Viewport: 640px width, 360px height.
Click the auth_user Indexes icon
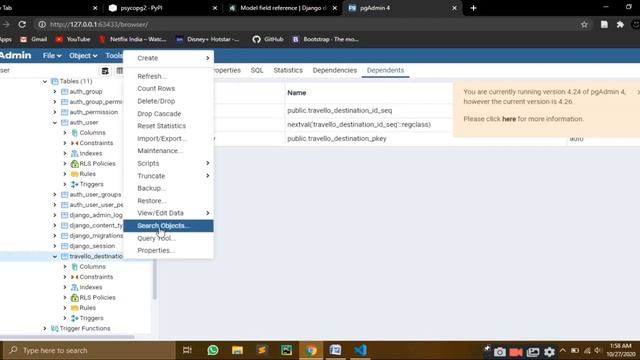74,153
